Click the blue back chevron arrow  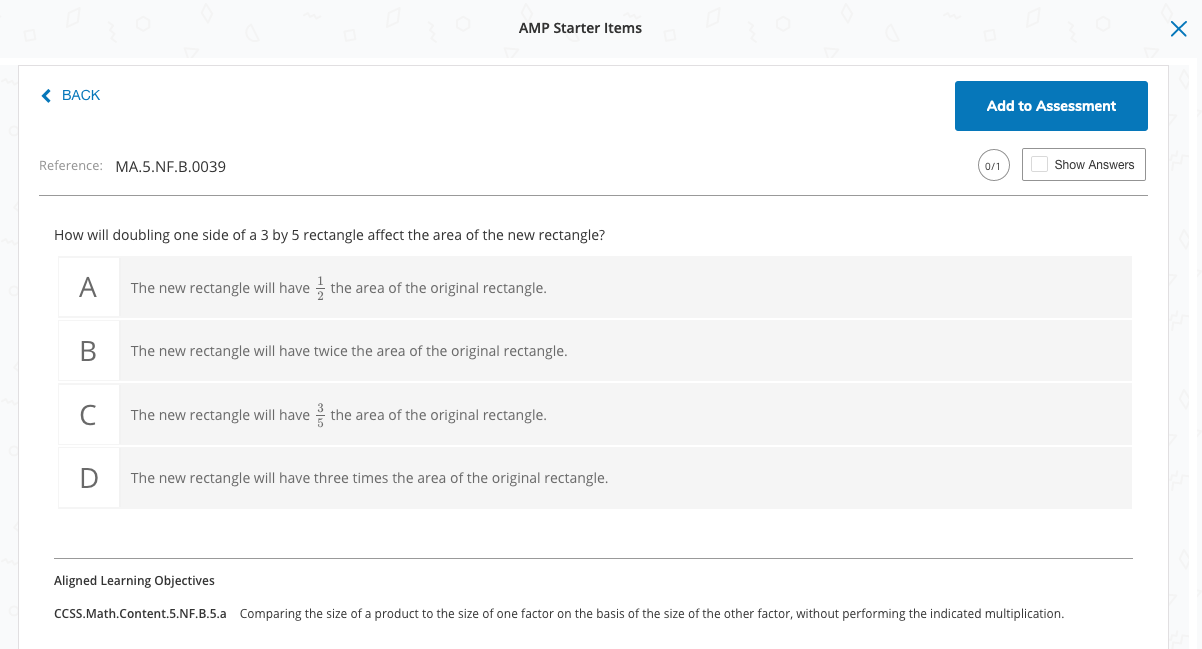tap(46, 96)
